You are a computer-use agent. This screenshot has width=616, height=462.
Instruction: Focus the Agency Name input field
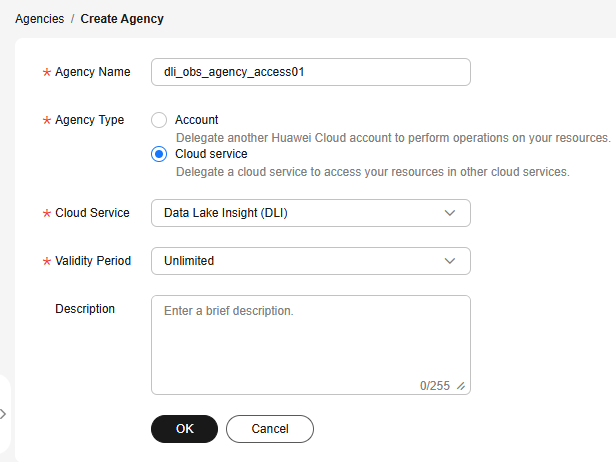310,72
